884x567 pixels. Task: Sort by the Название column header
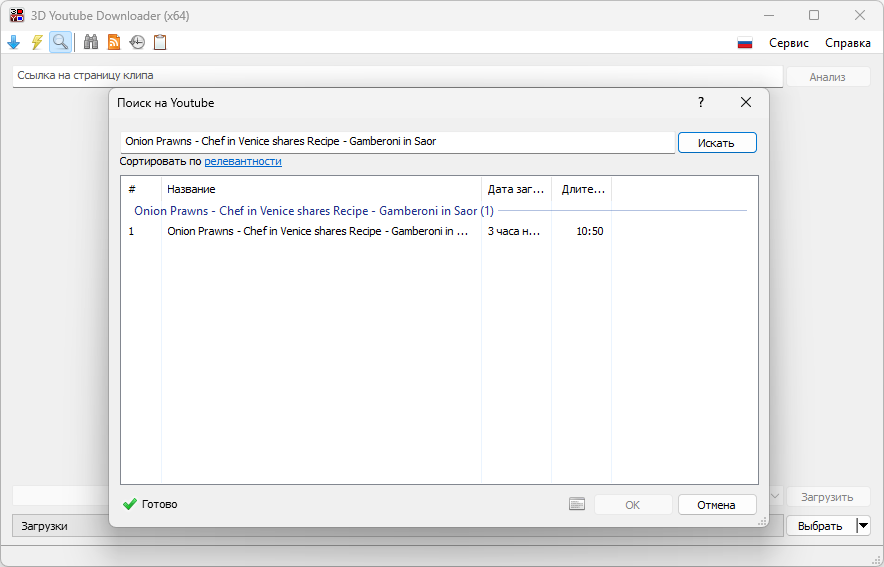click(x=321, y=189)
